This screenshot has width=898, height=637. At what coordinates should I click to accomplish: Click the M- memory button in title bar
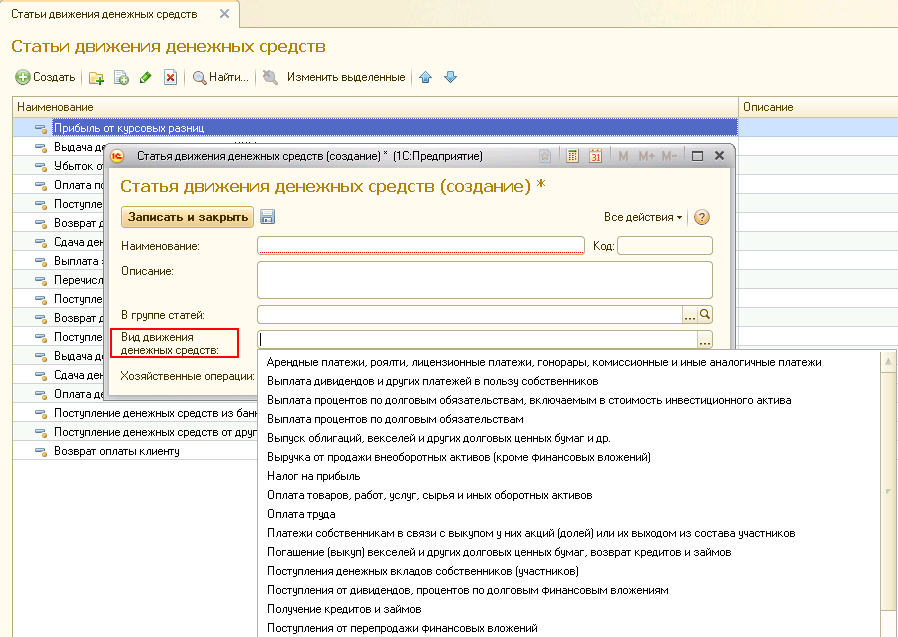tap(669, 156)
